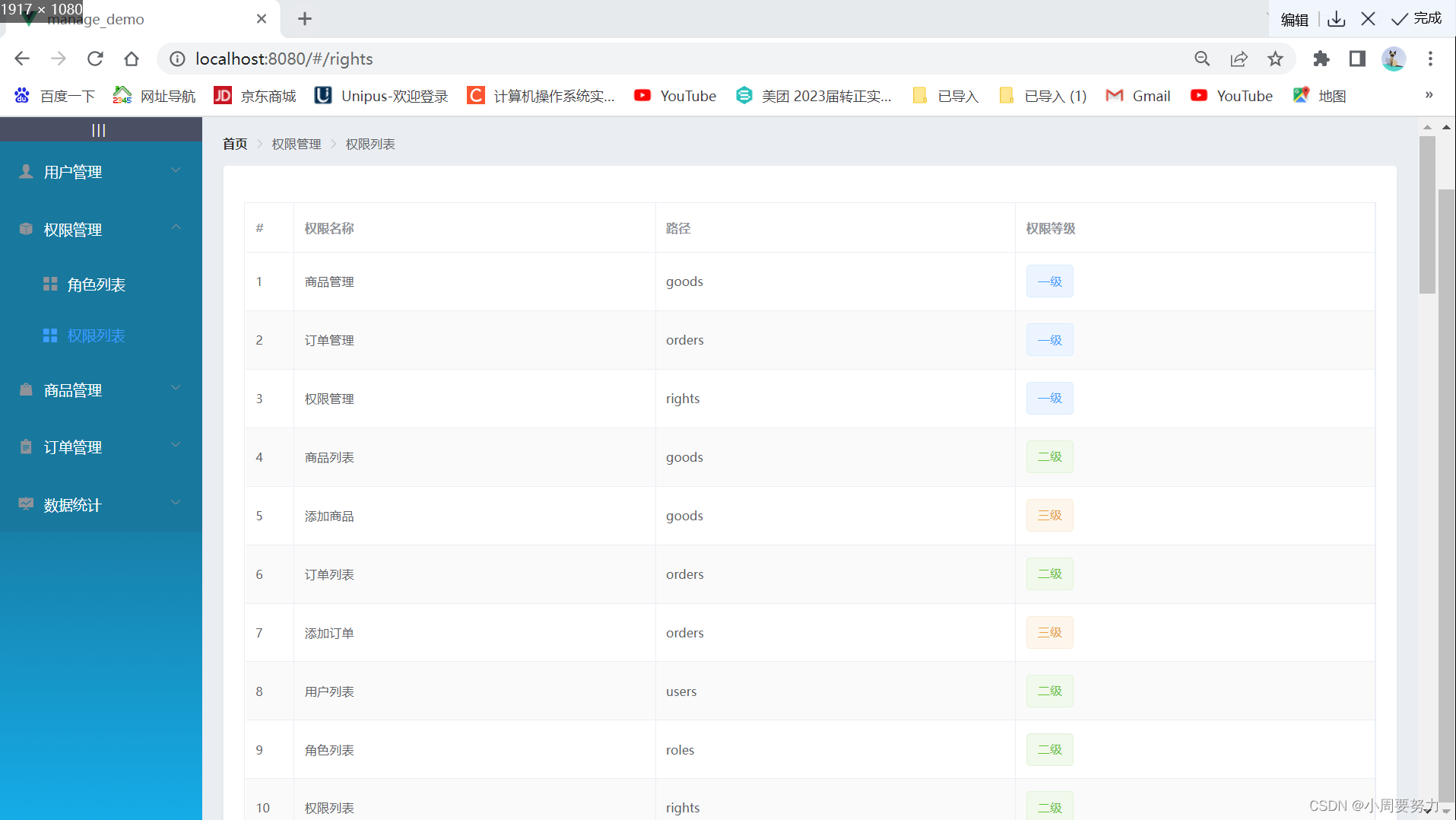This screenshot has width=1456, height=820.
Task: Click the 权限等级 column header
Action: (1194, 228)
